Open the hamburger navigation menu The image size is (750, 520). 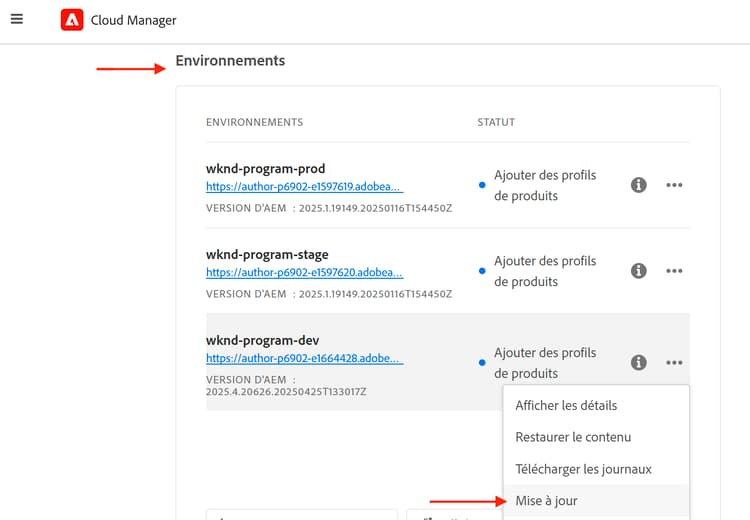tap(17, 19)
